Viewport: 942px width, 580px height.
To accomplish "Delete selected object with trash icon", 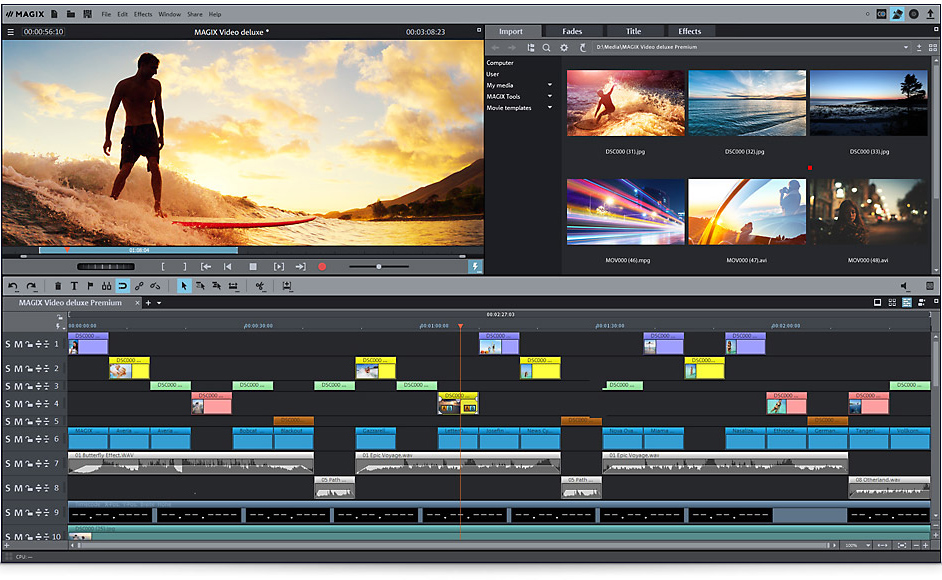I will pos(58,286).
